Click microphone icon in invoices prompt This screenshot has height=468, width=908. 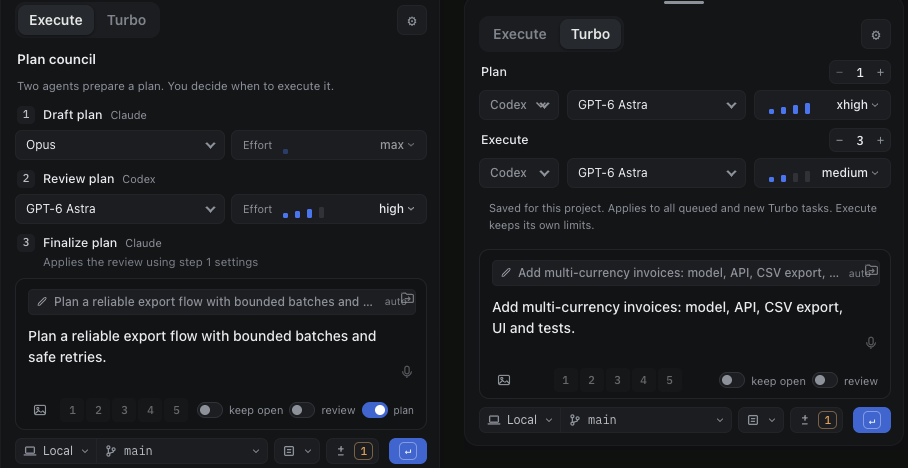pyautogui.click(x=870, y=343)
